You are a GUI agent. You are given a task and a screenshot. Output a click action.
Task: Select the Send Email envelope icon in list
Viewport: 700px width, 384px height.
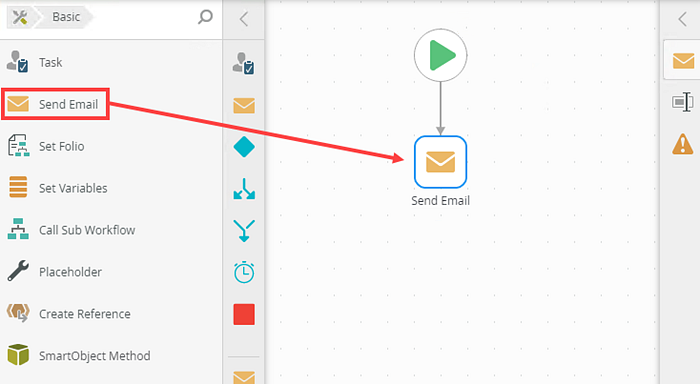click(18, 104)
